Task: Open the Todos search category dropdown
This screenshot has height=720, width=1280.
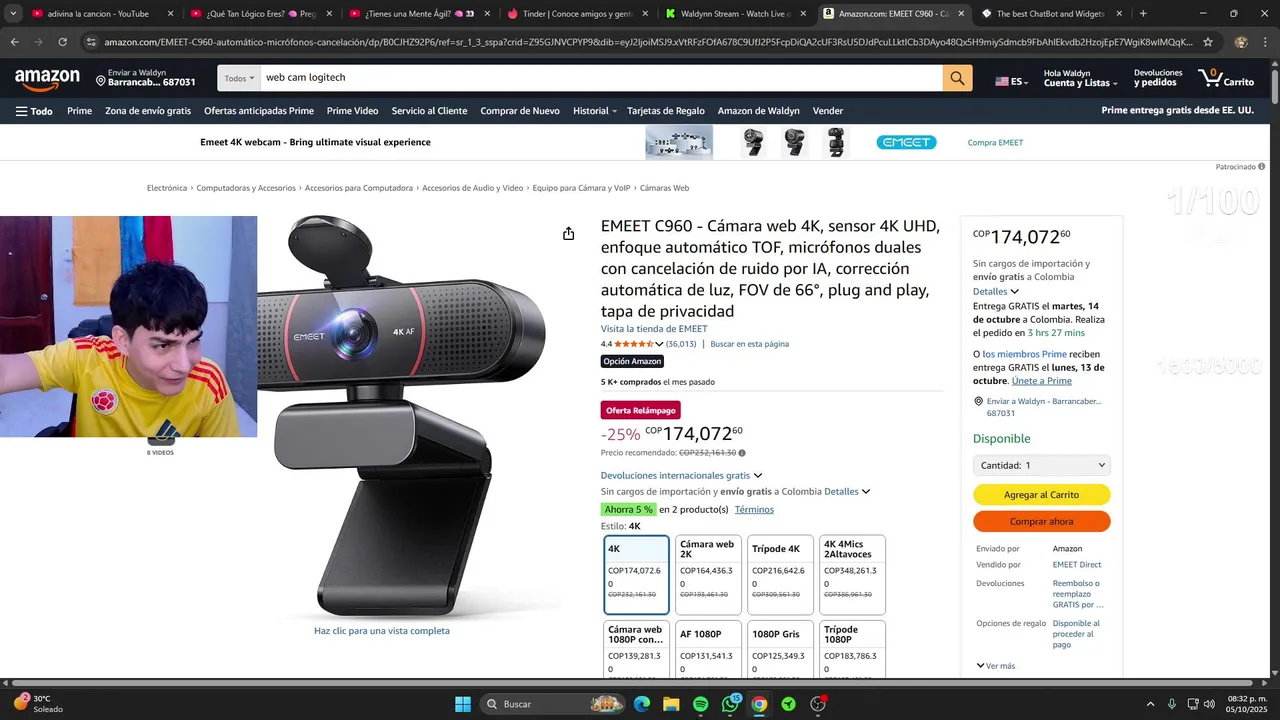Action: click(238, 78)
